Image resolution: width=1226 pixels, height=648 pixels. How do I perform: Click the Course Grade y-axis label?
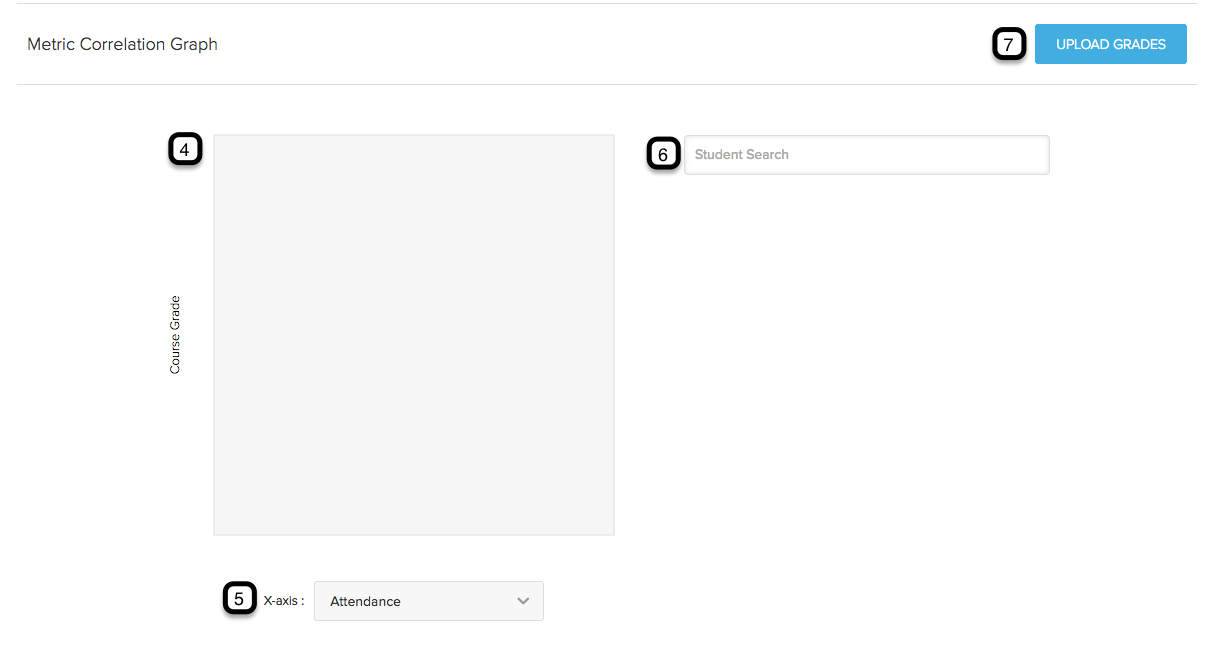pyautogui.click(x=175, y=335)
